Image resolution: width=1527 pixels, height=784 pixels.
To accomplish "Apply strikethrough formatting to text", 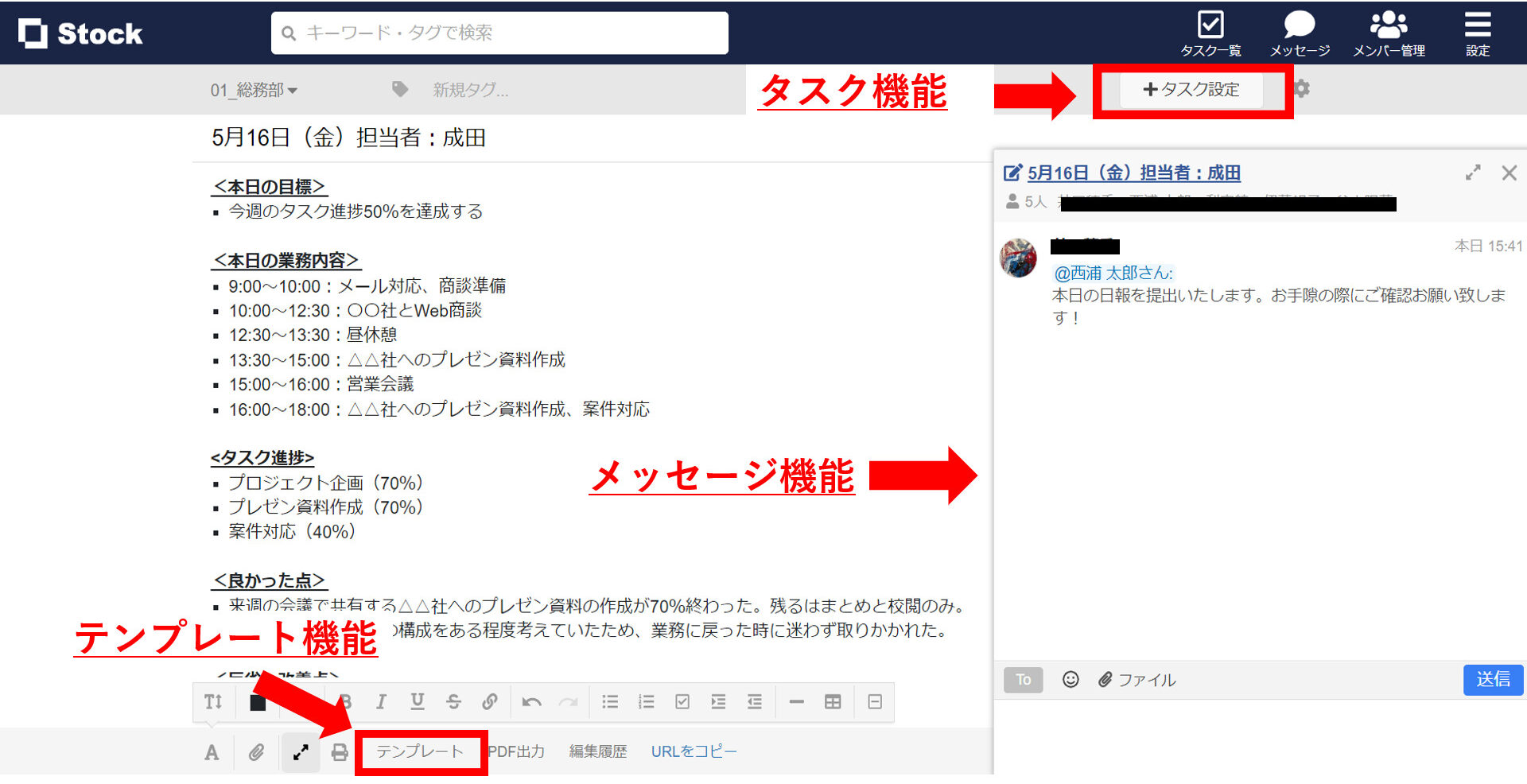I will (453, 702).
